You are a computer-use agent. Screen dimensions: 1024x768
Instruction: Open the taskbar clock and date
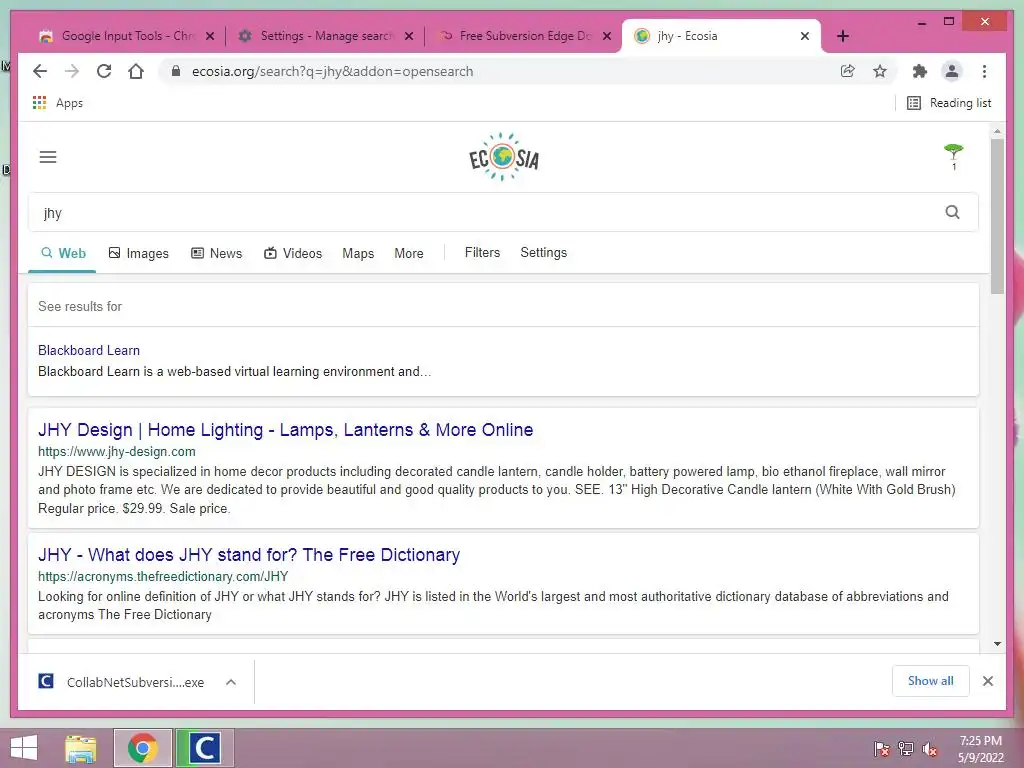(980, 749)
